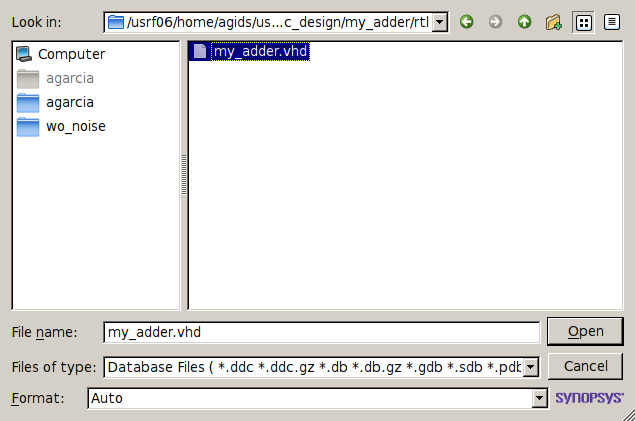Create a new folder using folder-plus icon
This screenshot has width=635, height=421.
554,22
